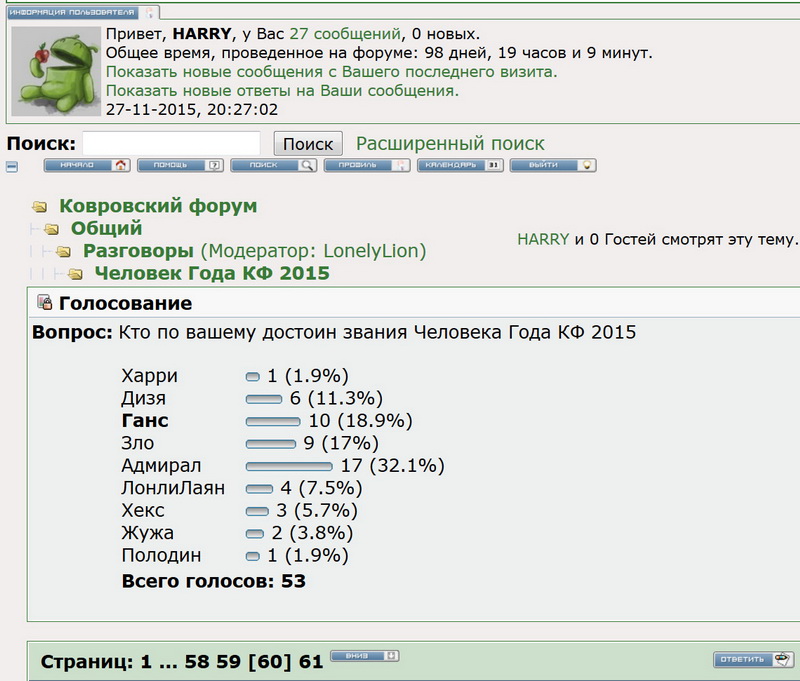Click the Хекс poll option
The width and height of the screenshot is (800, 681).
point(143,511)
